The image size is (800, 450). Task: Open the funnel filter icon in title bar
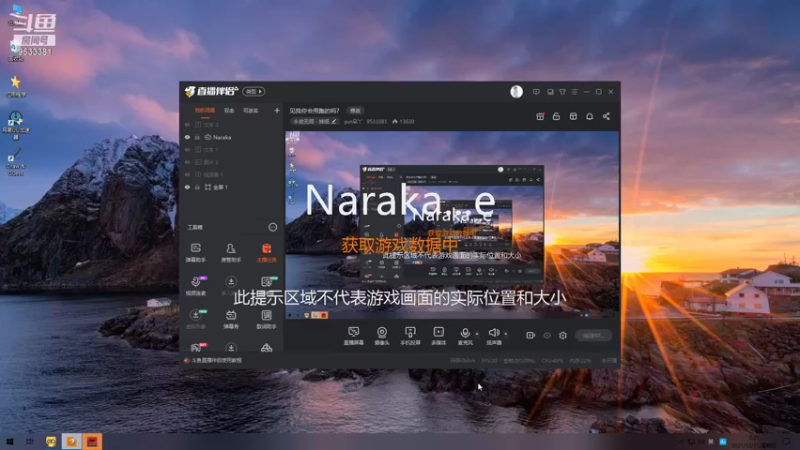coord(562,92)
